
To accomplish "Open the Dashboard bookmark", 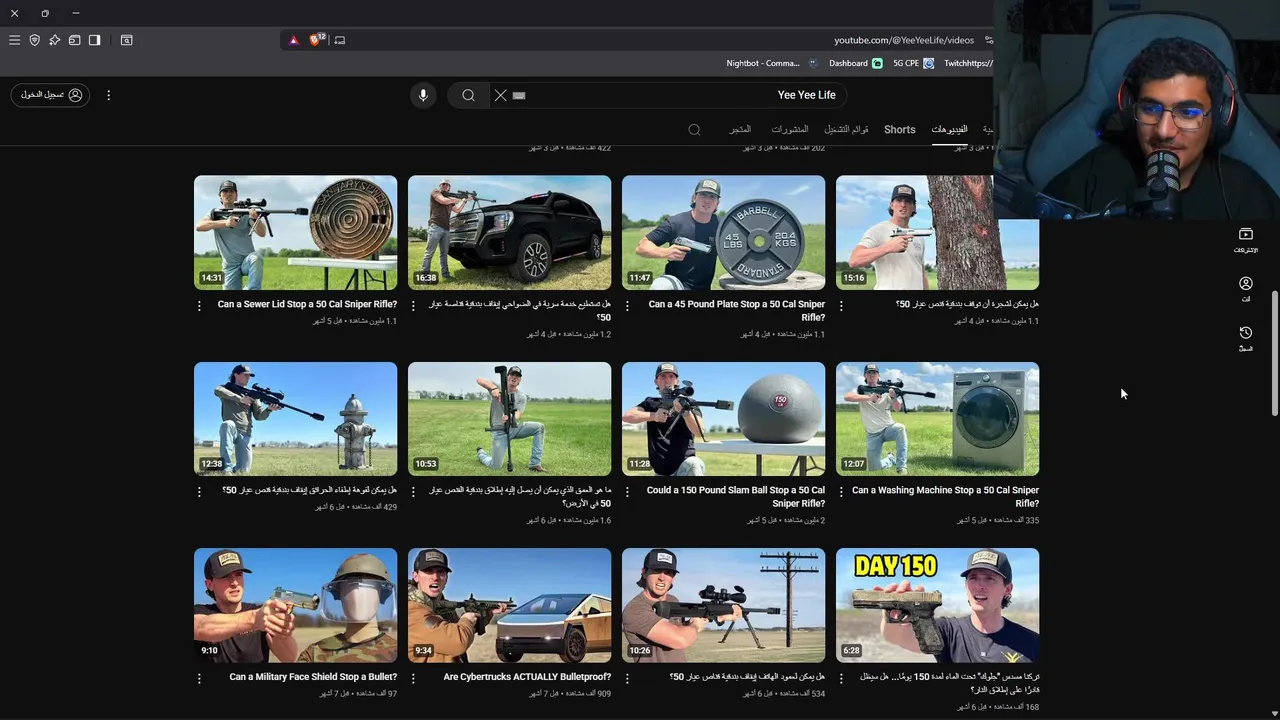I will click(855, 63).
